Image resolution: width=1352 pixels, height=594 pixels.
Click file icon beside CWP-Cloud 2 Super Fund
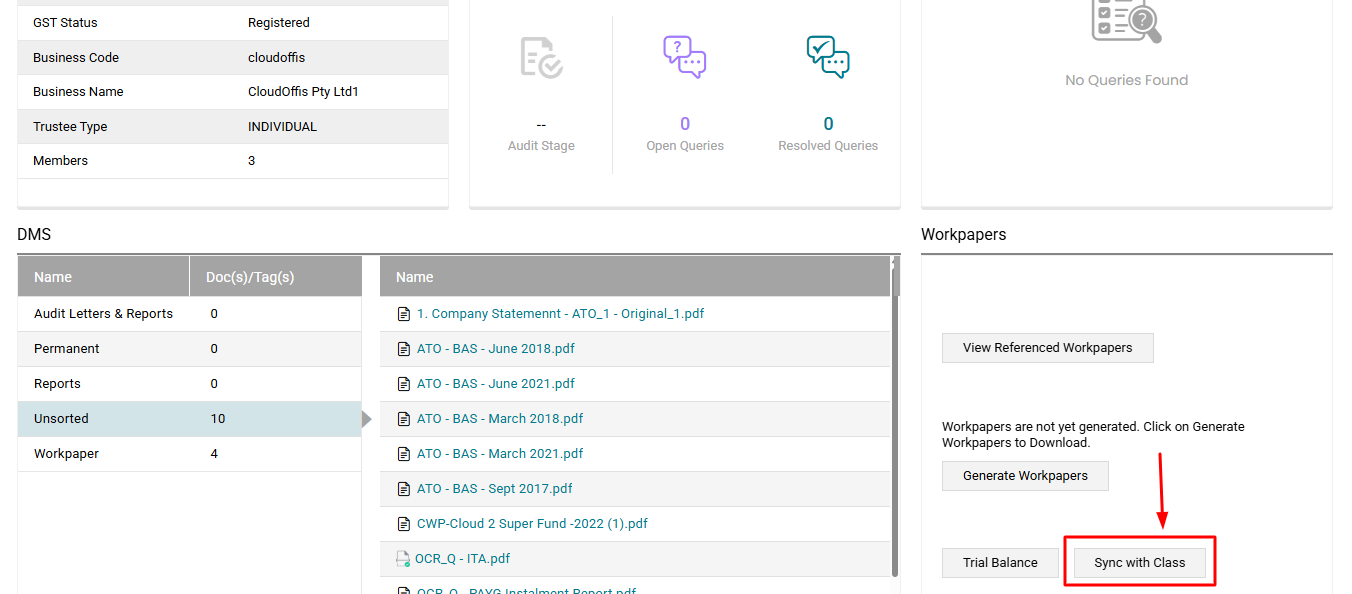pyautogui.click(x=404, y=524)
